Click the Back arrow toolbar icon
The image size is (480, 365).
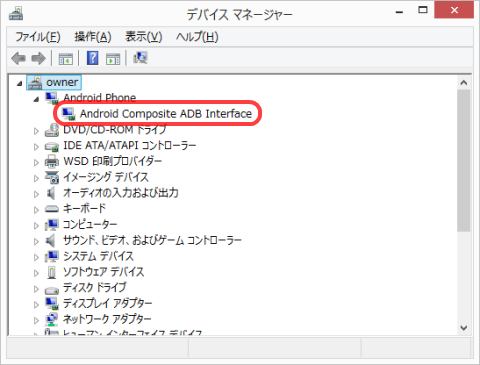18,58
